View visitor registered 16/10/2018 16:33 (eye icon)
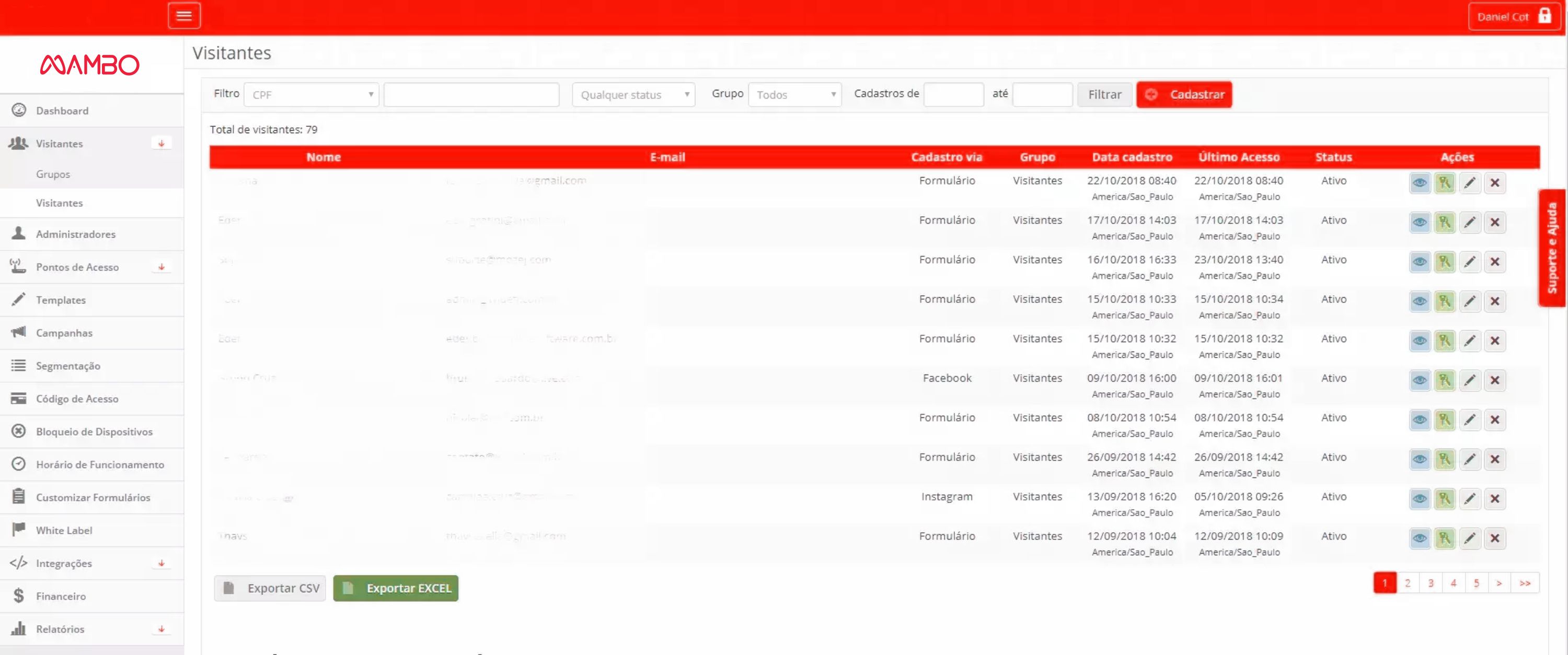The height and width of the screenshot is (655, 1568). tap(1420, 262)
